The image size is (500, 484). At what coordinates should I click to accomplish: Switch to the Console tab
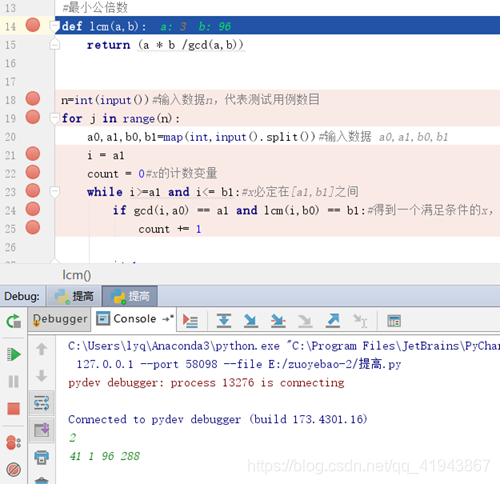pyautogui.click(x=135, y=319)
